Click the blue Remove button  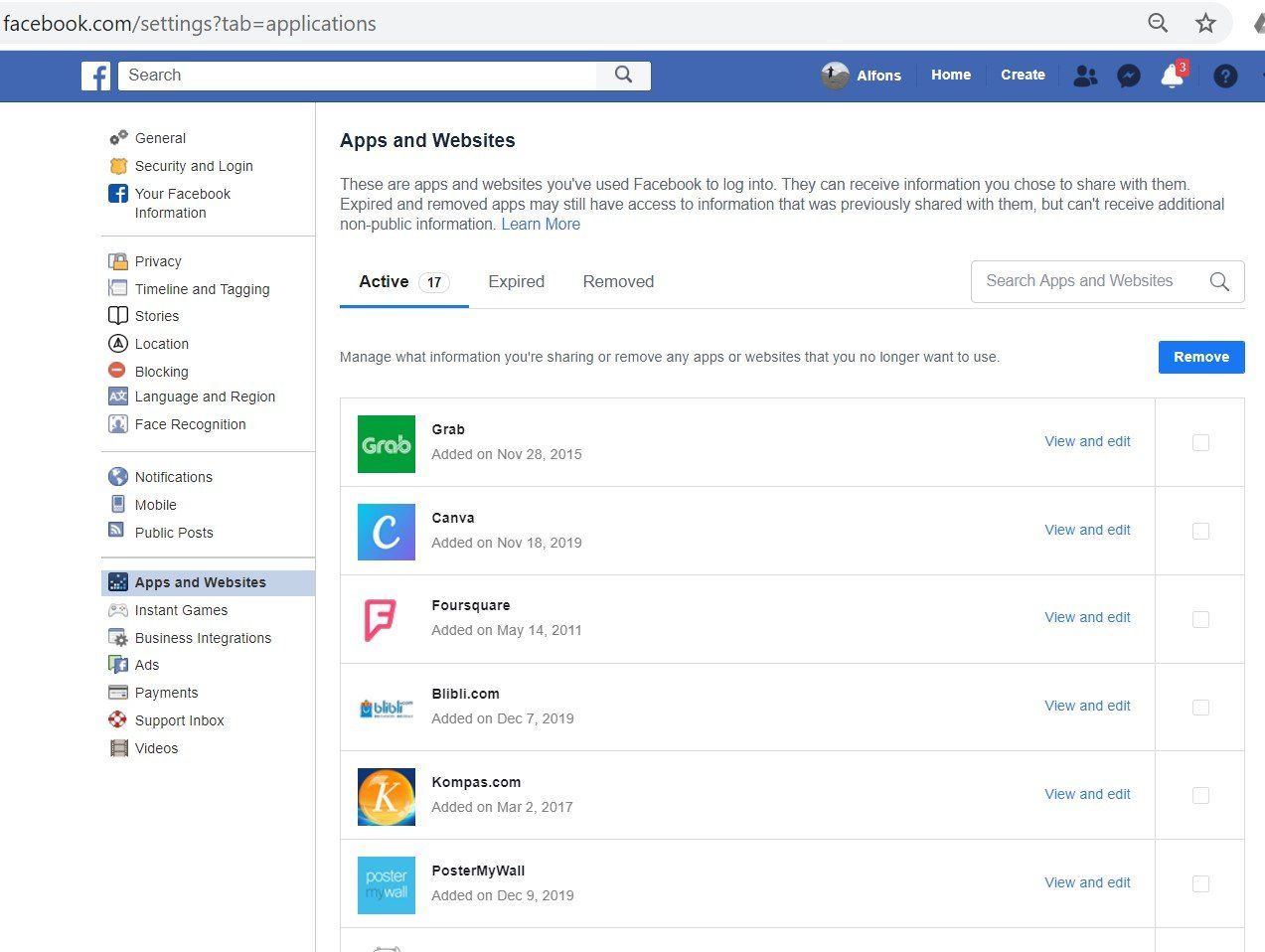[1201, 357]
